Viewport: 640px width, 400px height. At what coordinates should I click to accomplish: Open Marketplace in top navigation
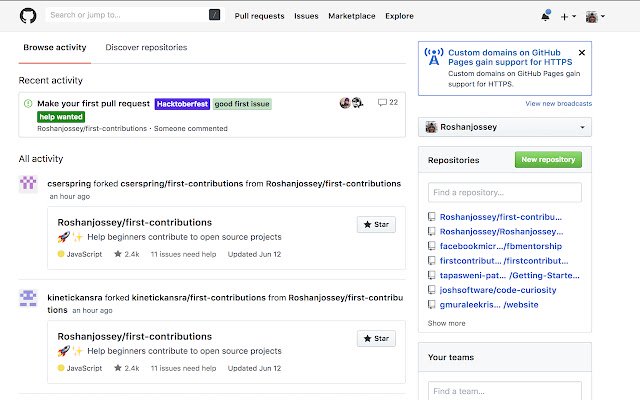[x=351, y=16]
